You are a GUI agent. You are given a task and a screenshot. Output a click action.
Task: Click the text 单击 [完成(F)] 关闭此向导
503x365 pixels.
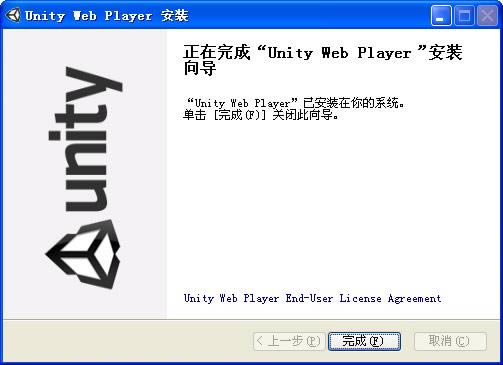click(x=261, y=115)
